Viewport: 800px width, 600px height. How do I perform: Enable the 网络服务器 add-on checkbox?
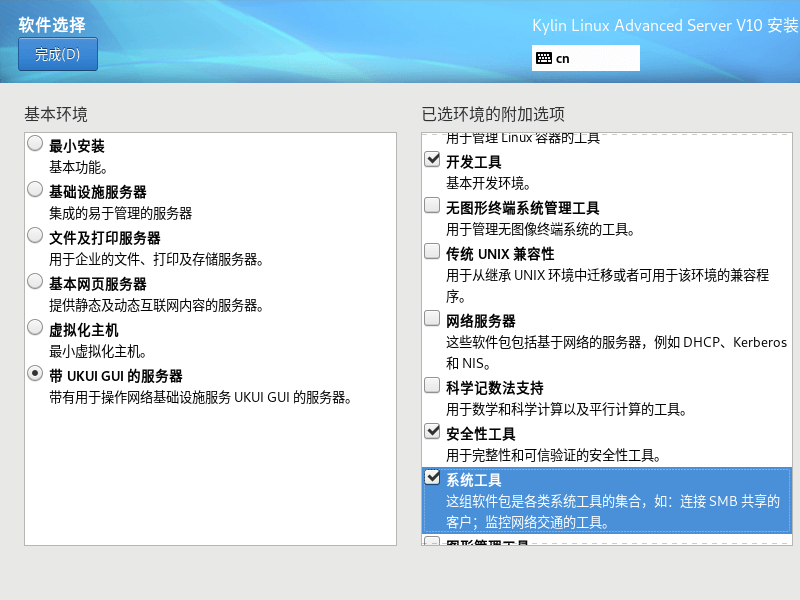click(432, 319)
